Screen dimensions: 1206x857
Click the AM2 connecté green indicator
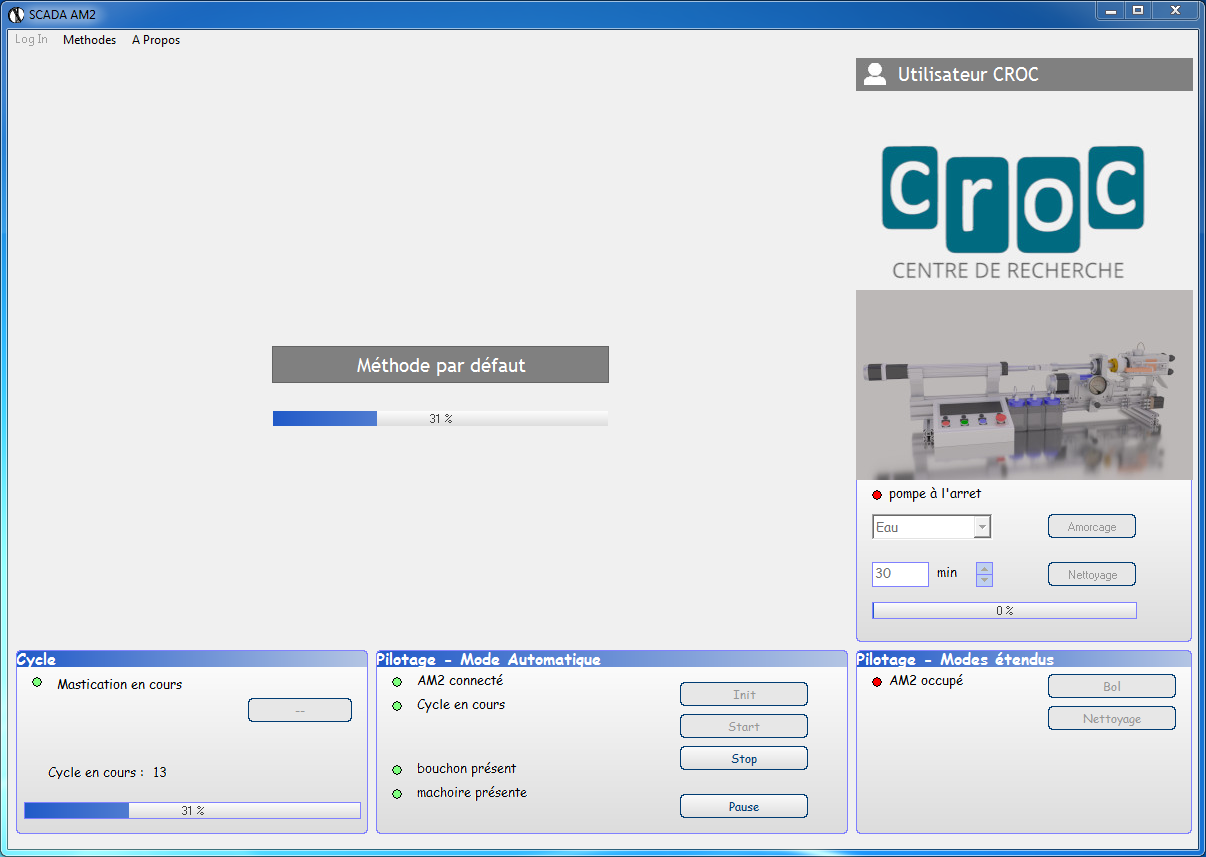point(397,682)
